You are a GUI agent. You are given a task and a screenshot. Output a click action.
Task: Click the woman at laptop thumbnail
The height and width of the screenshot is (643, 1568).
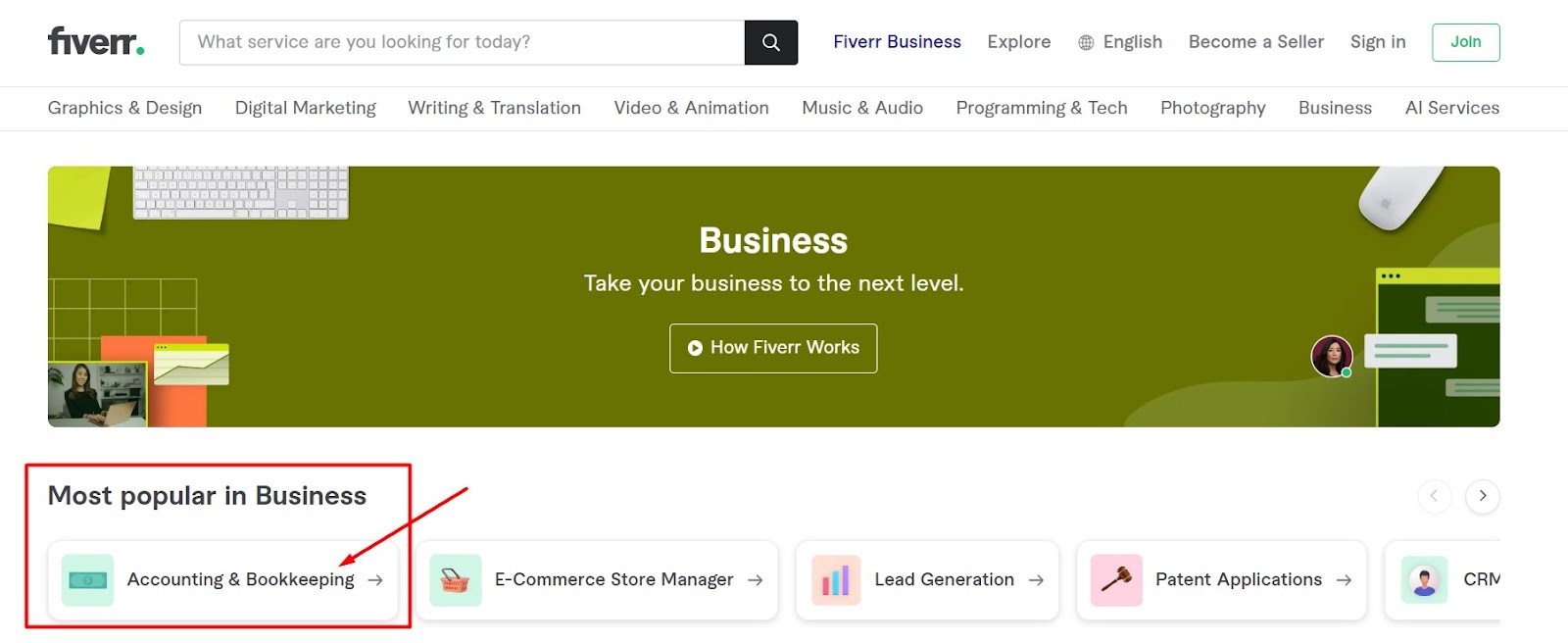96,394
